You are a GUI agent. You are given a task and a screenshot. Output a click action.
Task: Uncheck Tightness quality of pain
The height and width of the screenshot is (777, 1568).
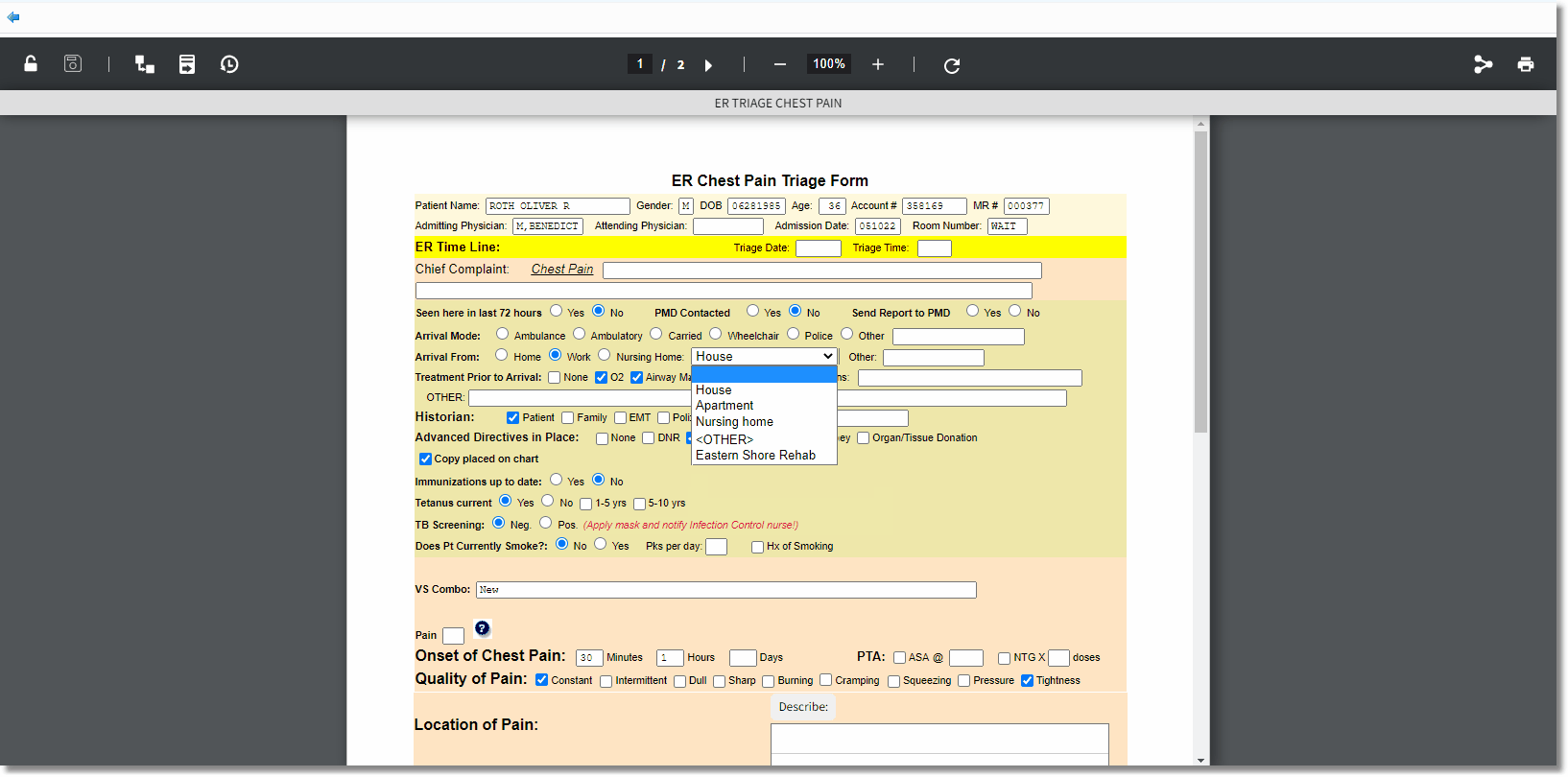pyautogui.click(x=1028, y=681)
